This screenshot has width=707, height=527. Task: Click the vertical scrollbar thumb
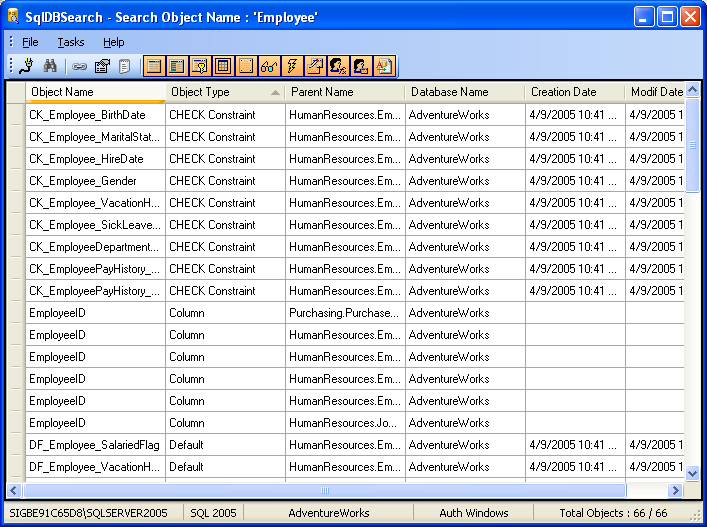(692, 145)
